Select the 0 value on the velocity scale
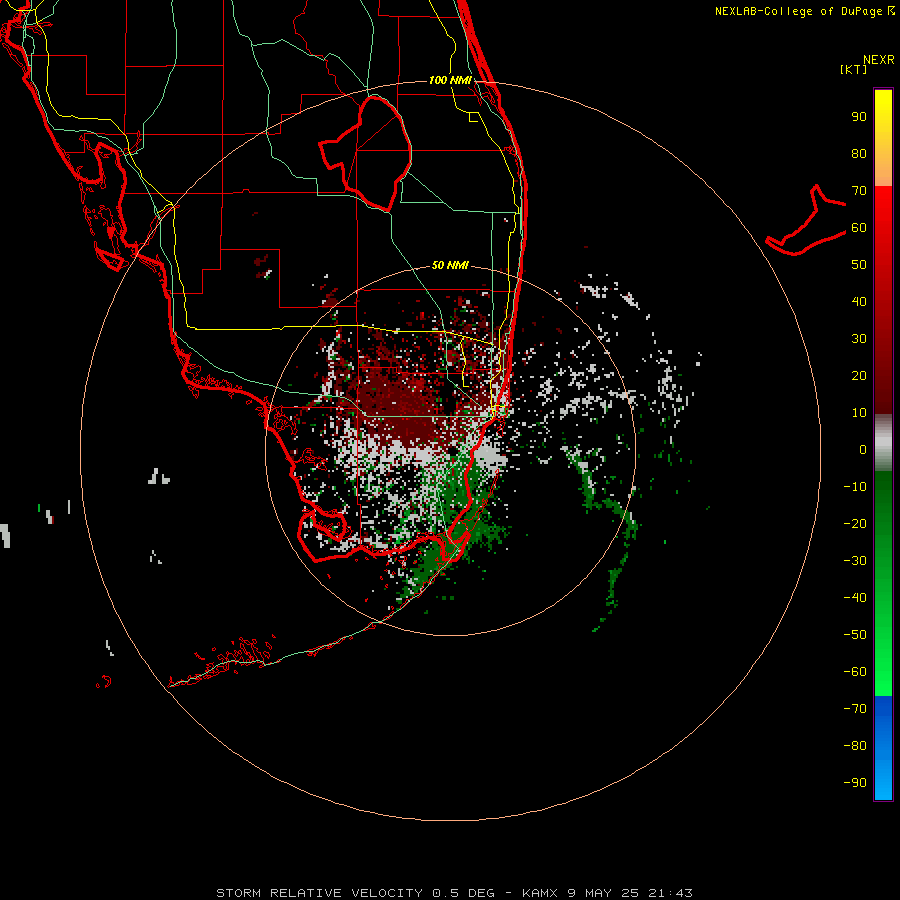900x900 pixels. pos(863,450)
